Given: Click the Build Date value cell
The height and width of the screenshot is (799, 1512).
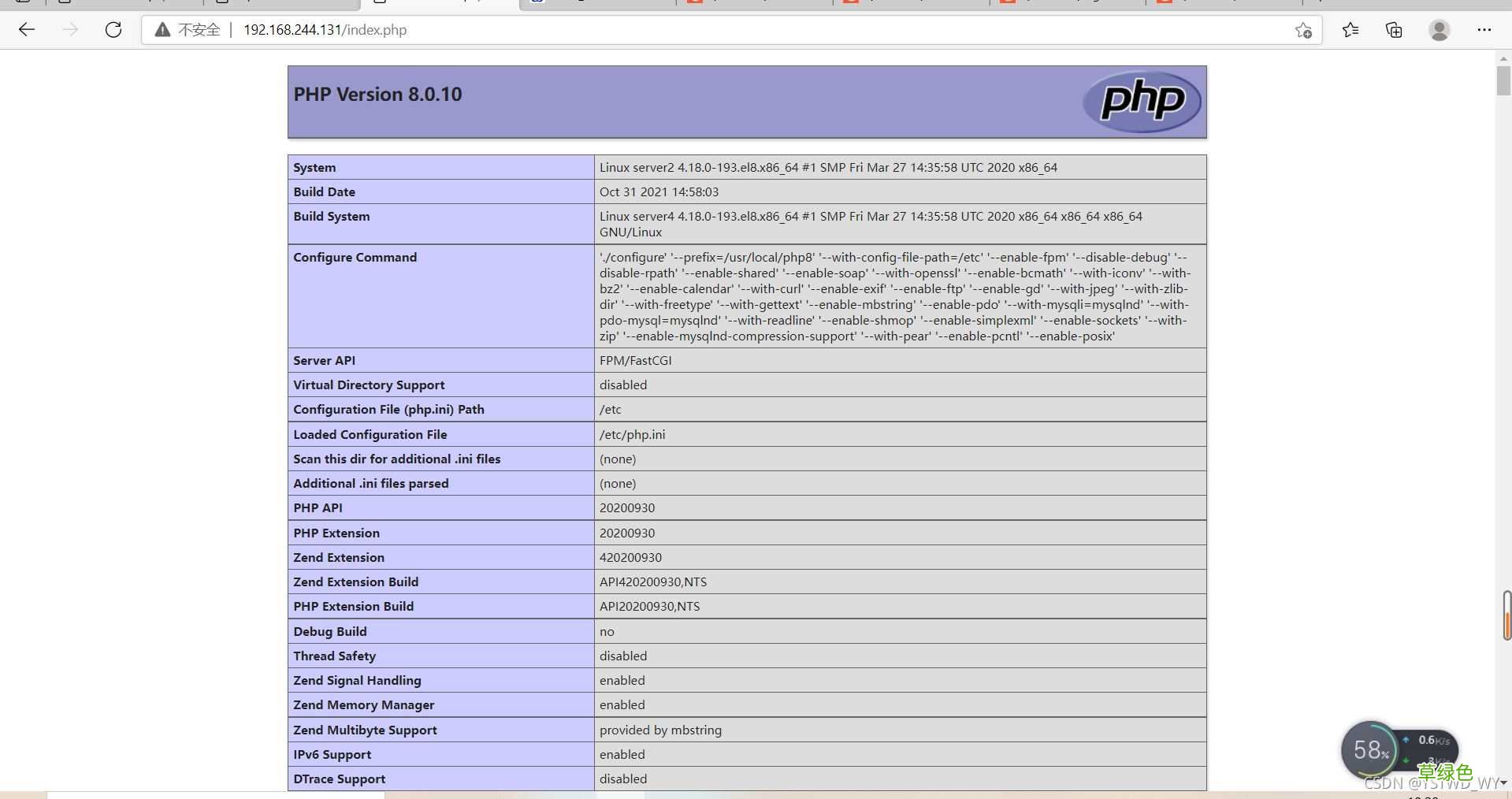Looking at the screenshot, I should [x=901, y=191].
